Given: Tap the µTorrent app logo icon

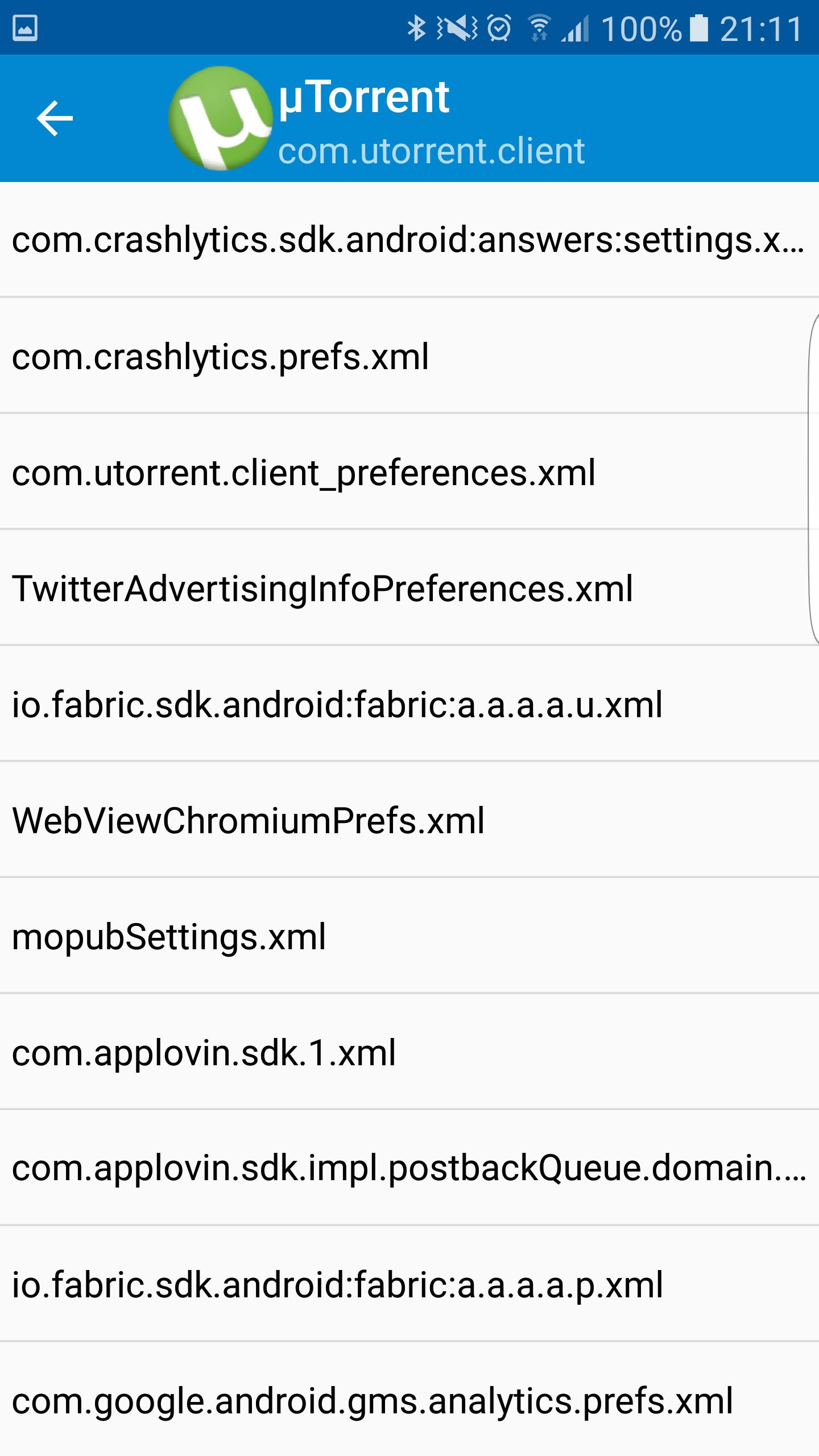Looking at the screenshot, I should point(220,118).
